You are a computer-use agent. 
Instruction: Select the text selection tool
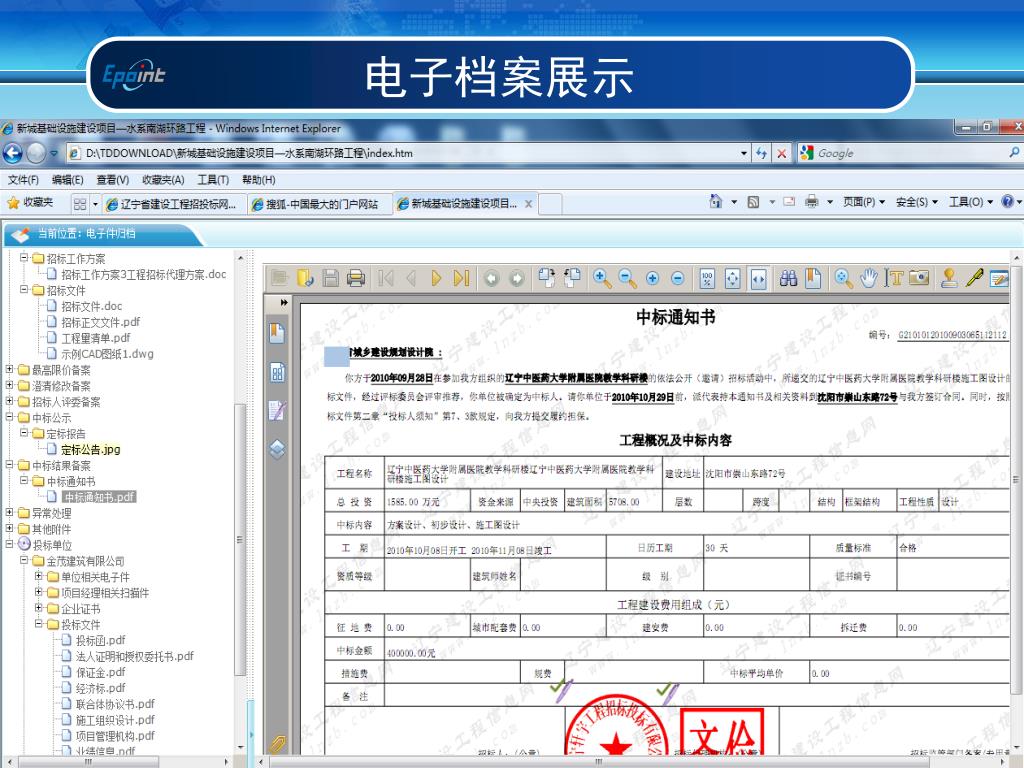coord(894,279)
